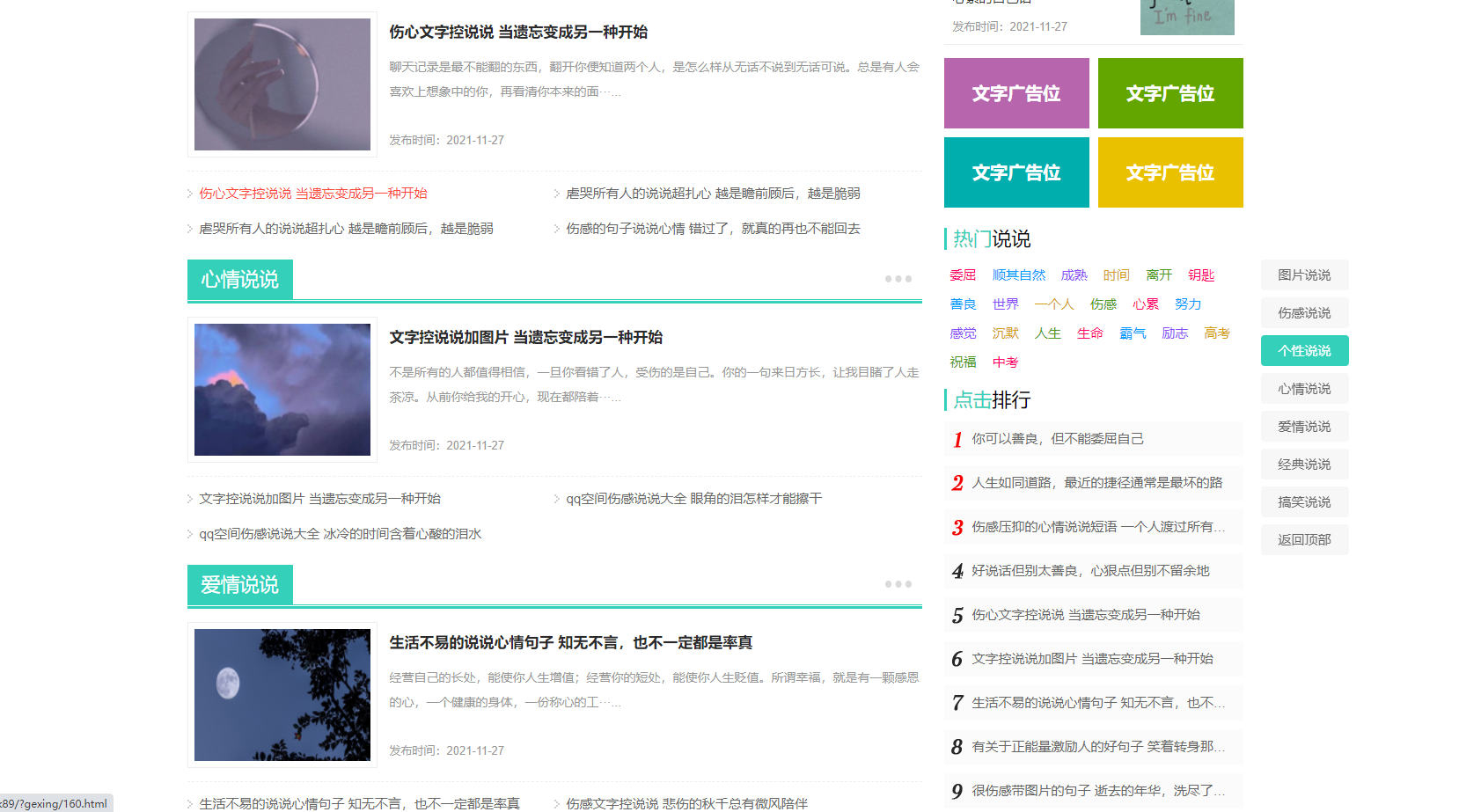Open link 伤感的句子说说心情 错过了
1459x812 pixels.
tap(713, 228)
